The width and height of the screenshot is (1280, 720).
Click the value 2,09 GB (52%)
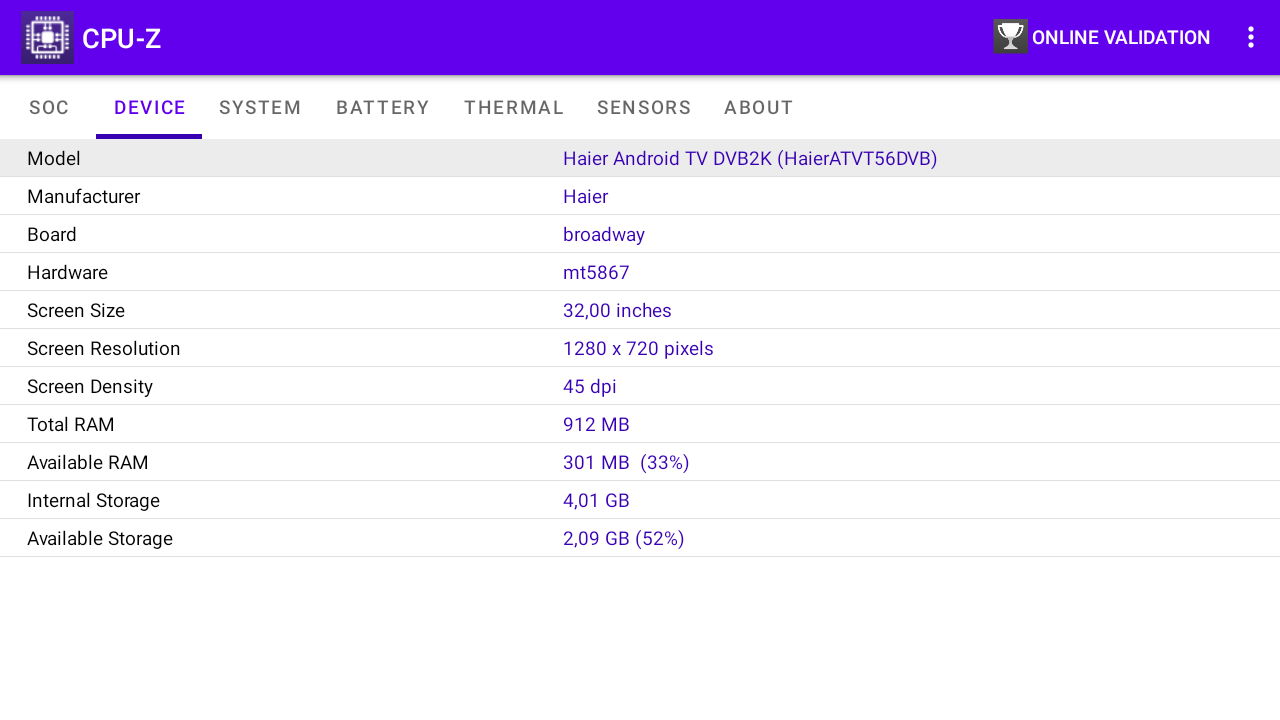pos(624,538)
